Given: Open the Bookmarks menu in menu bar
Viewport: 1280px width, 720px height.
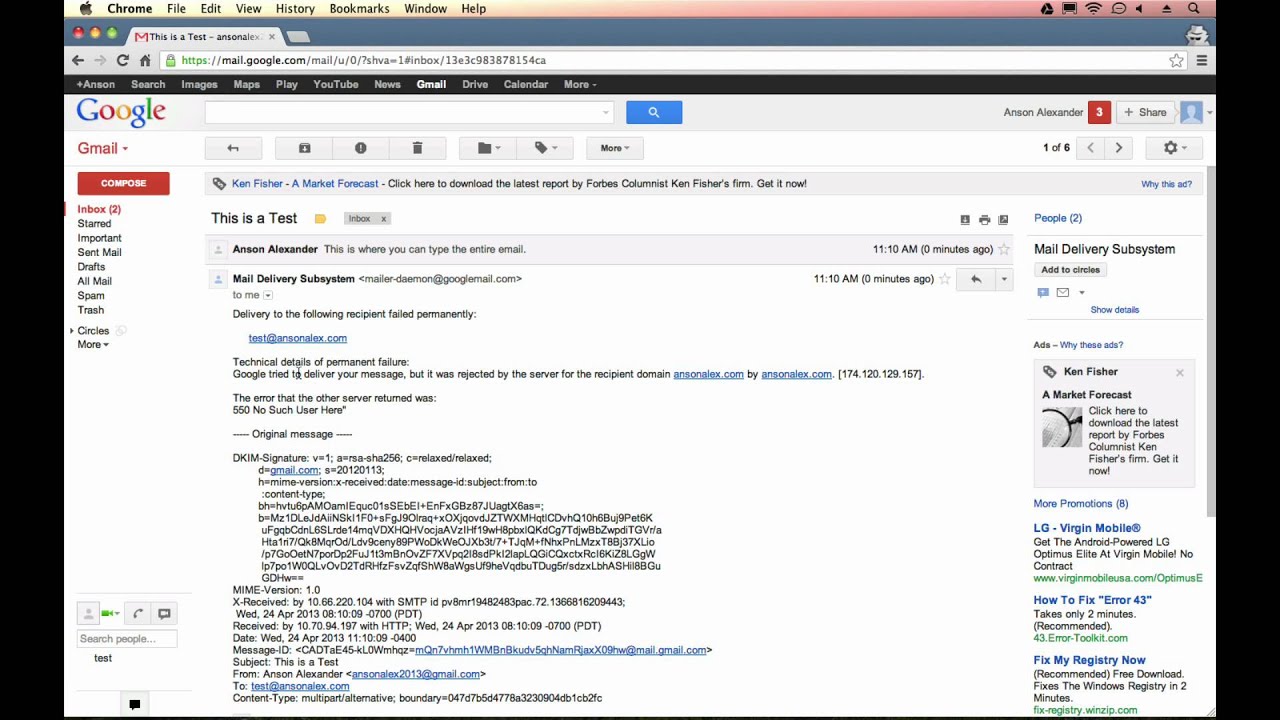Looking at the screenshot, I should click(x=359, y=9).
